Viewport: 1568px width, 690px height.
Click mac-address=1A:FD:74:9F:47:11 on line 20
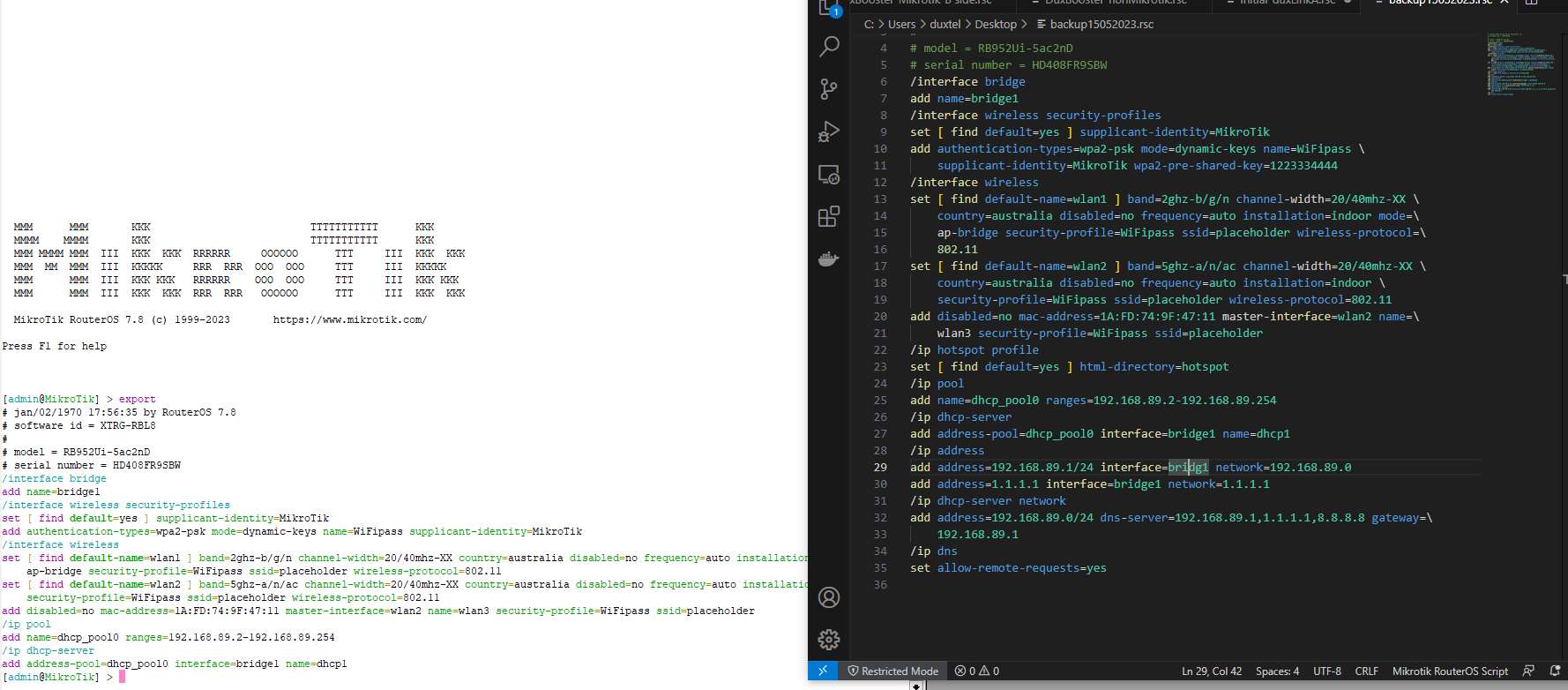pos(1116,316)
